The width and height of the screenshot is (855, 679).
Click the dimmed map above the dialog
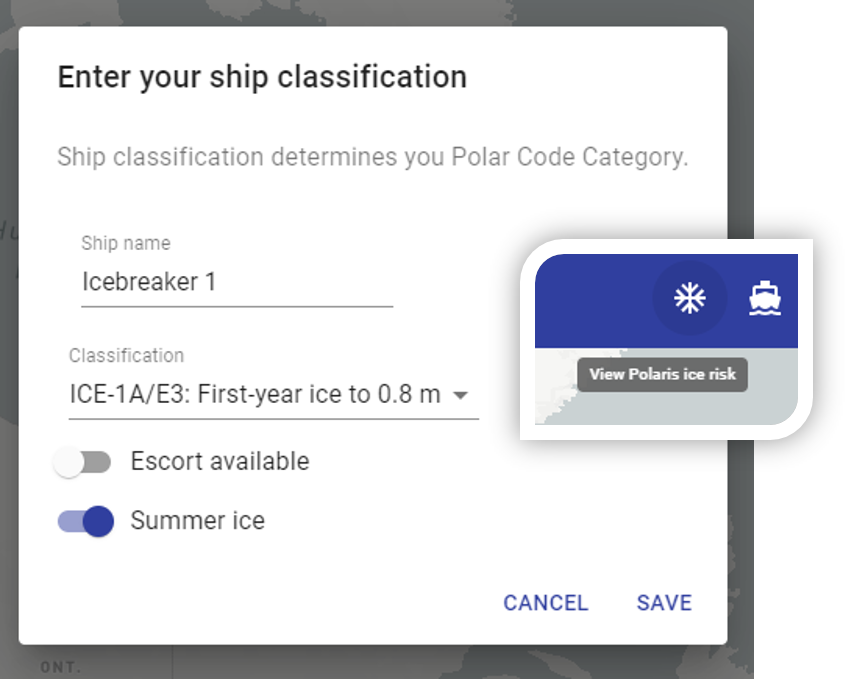coord(300,12)
